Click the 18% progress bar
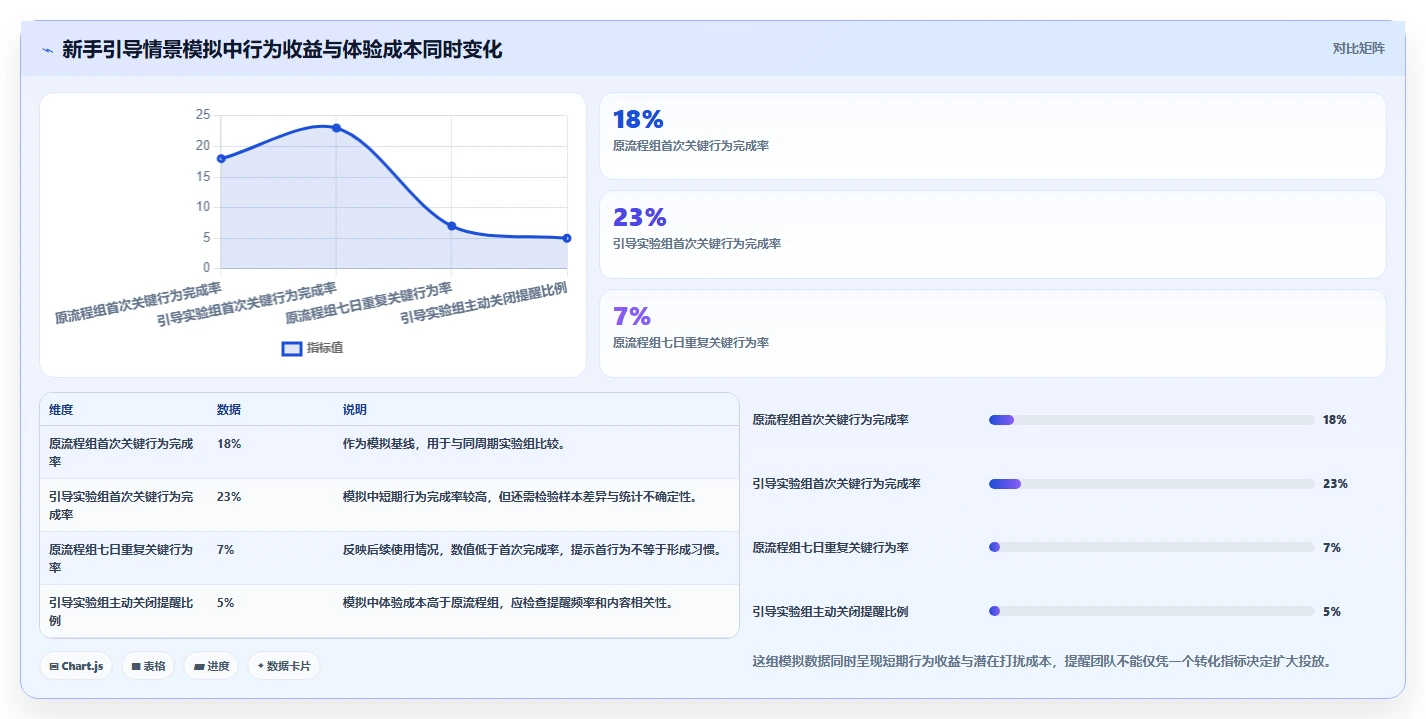Image resolution: width=1426 pixels, height=719 pixels. tap(1151, 420)
